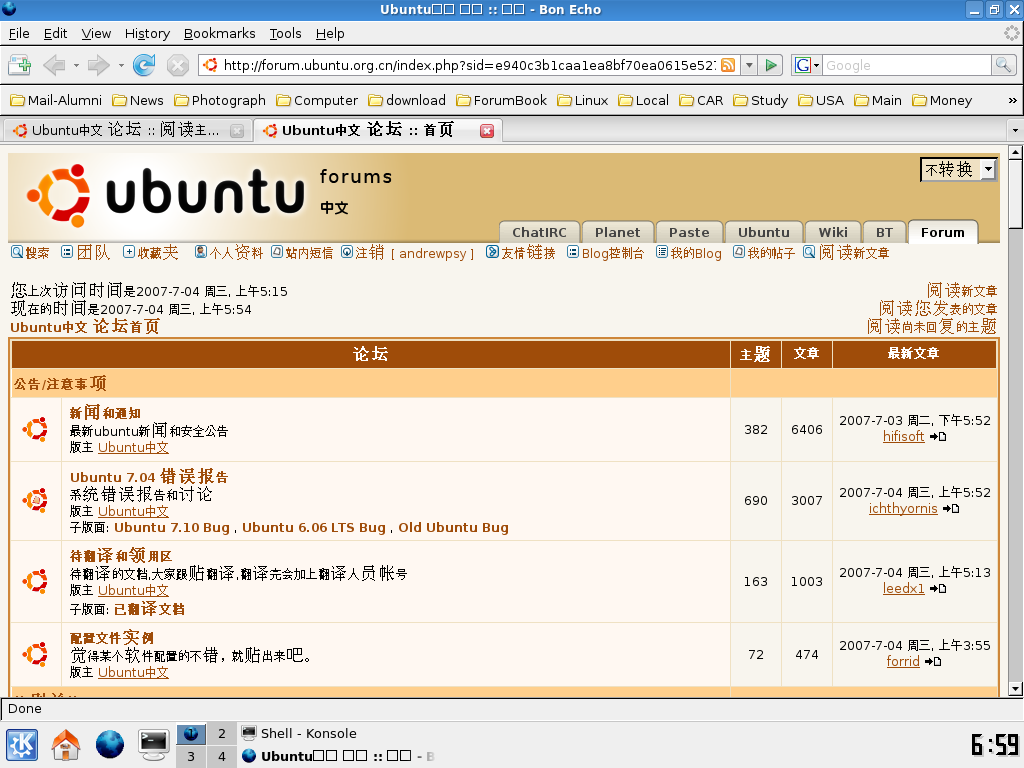1024x768 pixels.
Task: Switch to the Shell - Konsole taskbar entry
Action: pos(298,733)
